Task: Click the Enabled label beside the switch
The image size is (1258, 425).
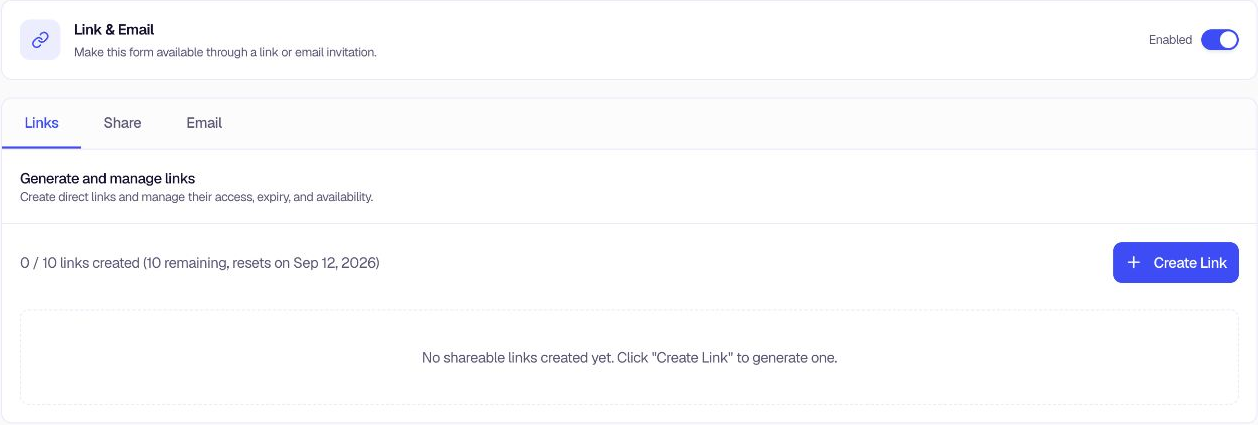Action: coord(1170,40)
